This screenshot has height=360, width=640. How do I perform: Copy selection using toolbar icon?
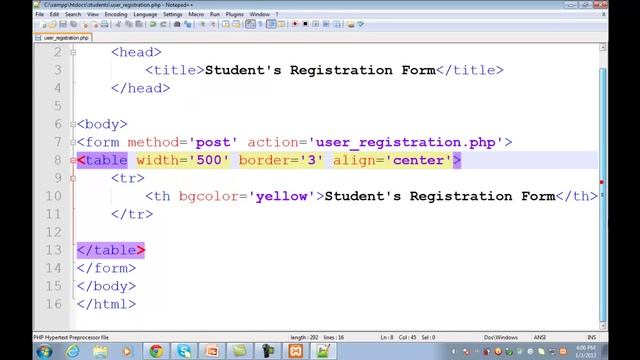coord(129,24)
